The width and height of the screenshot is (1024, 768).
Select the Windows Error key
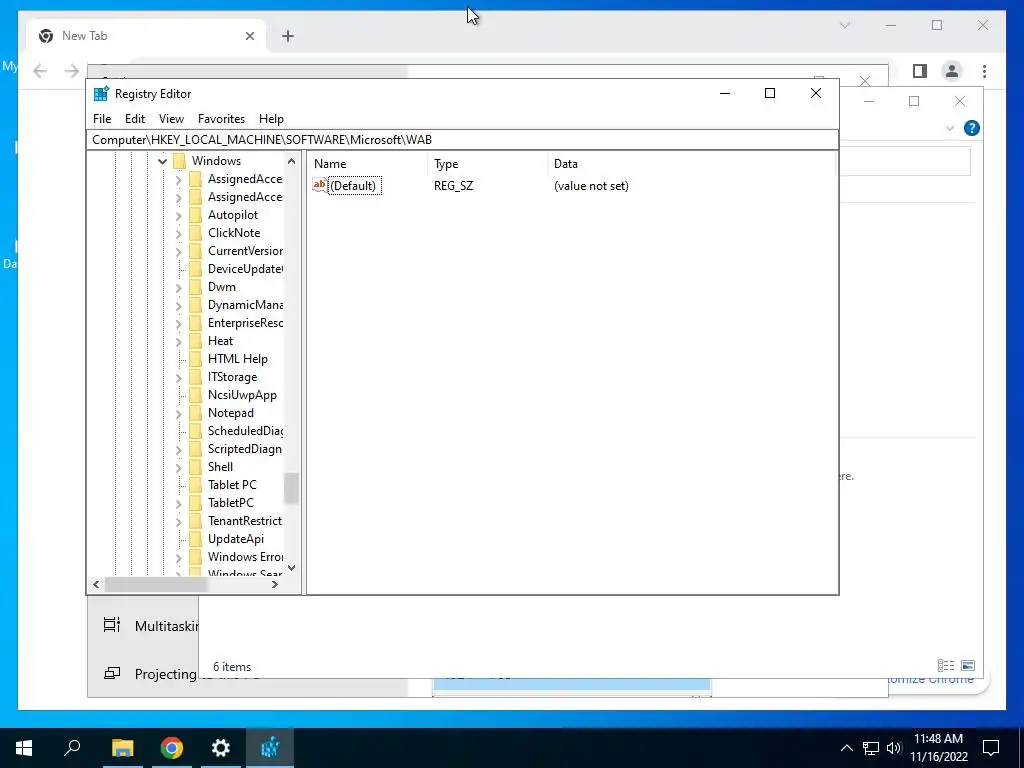pyautogui.click(x=245, y=556)
